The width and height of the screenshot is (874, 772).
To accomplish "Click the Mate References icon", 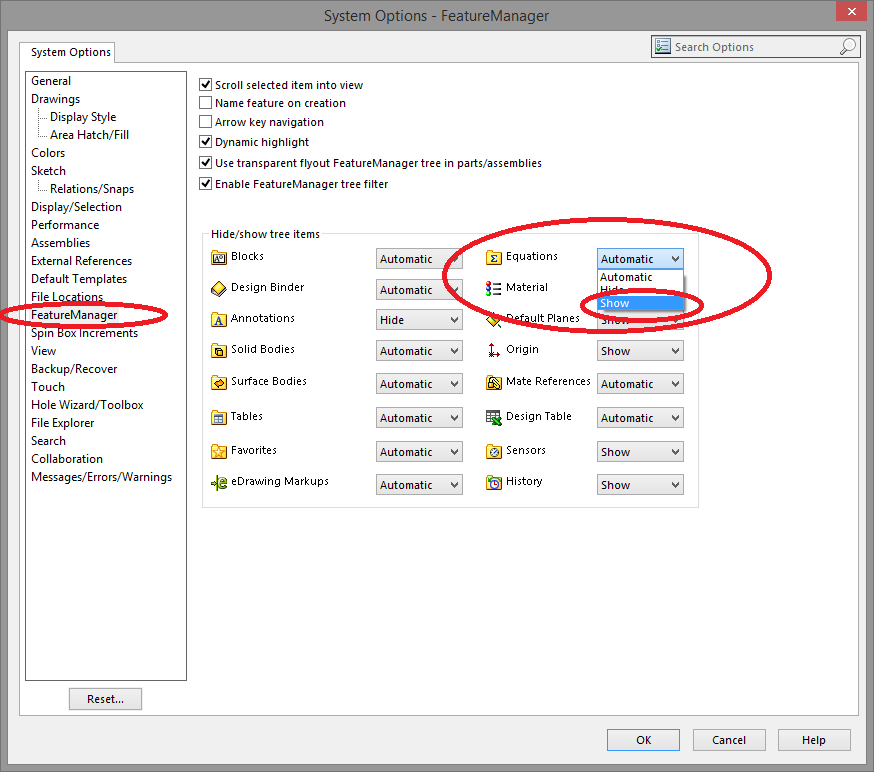I will [x=493, y=383].
